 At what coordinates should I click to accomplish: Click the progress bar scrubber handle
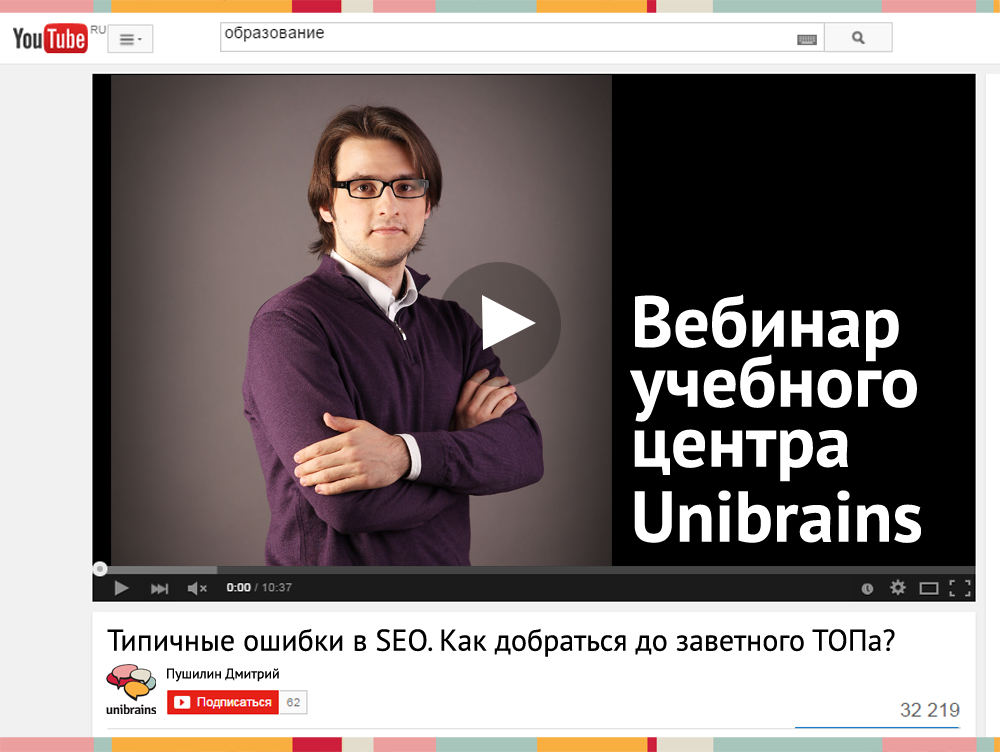[99, 569]
